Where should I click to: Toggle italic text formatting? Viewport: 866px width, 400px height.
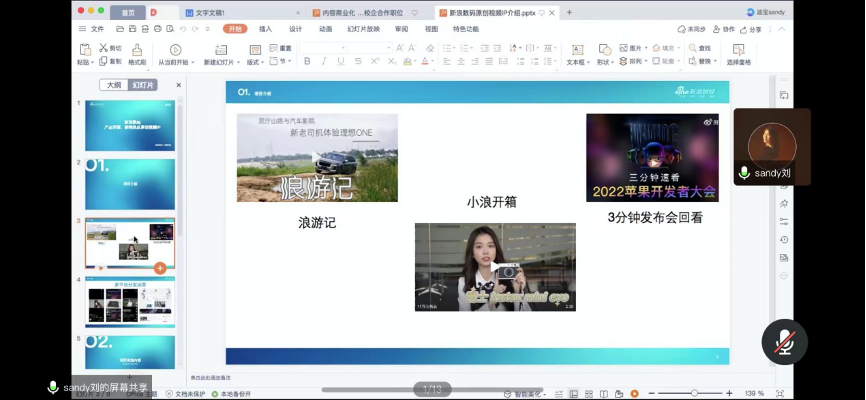[324, 61]
